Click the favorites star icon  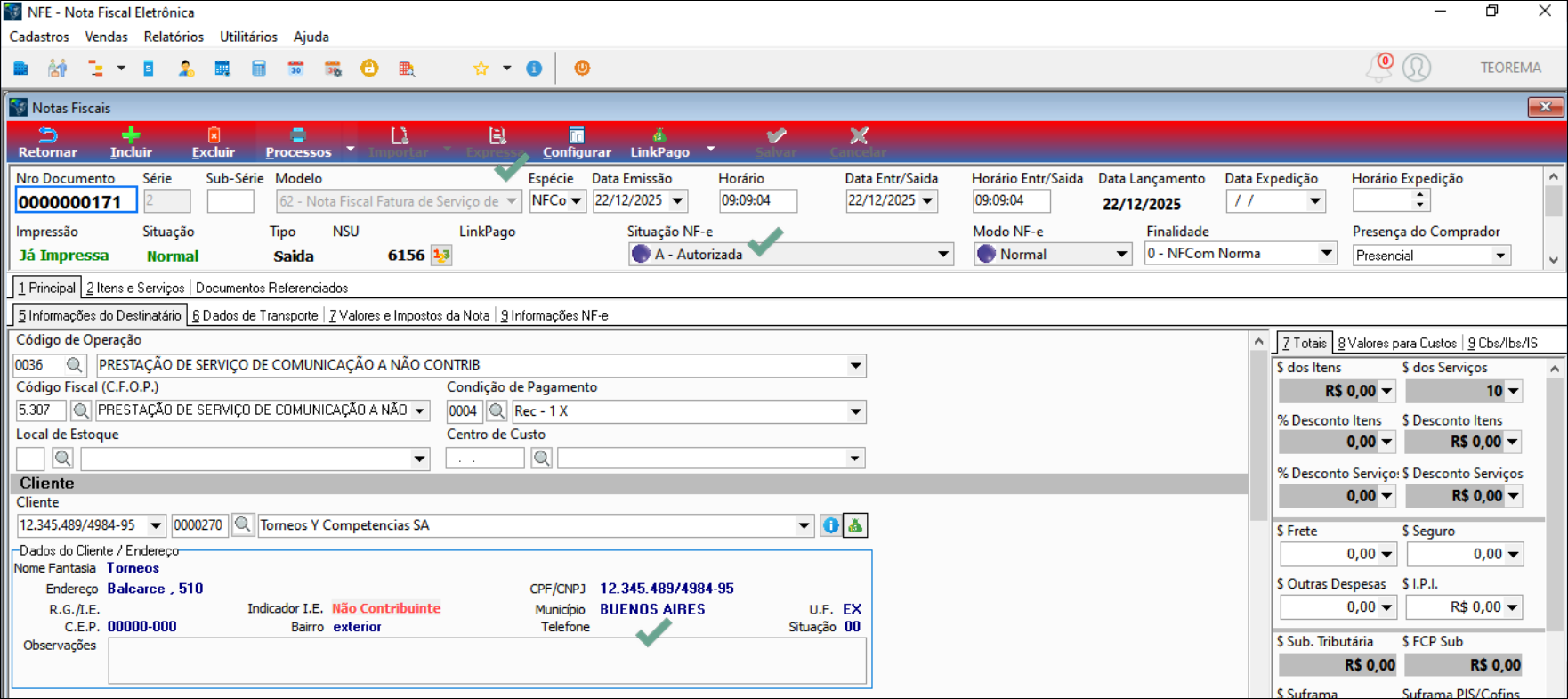point(481,68)
